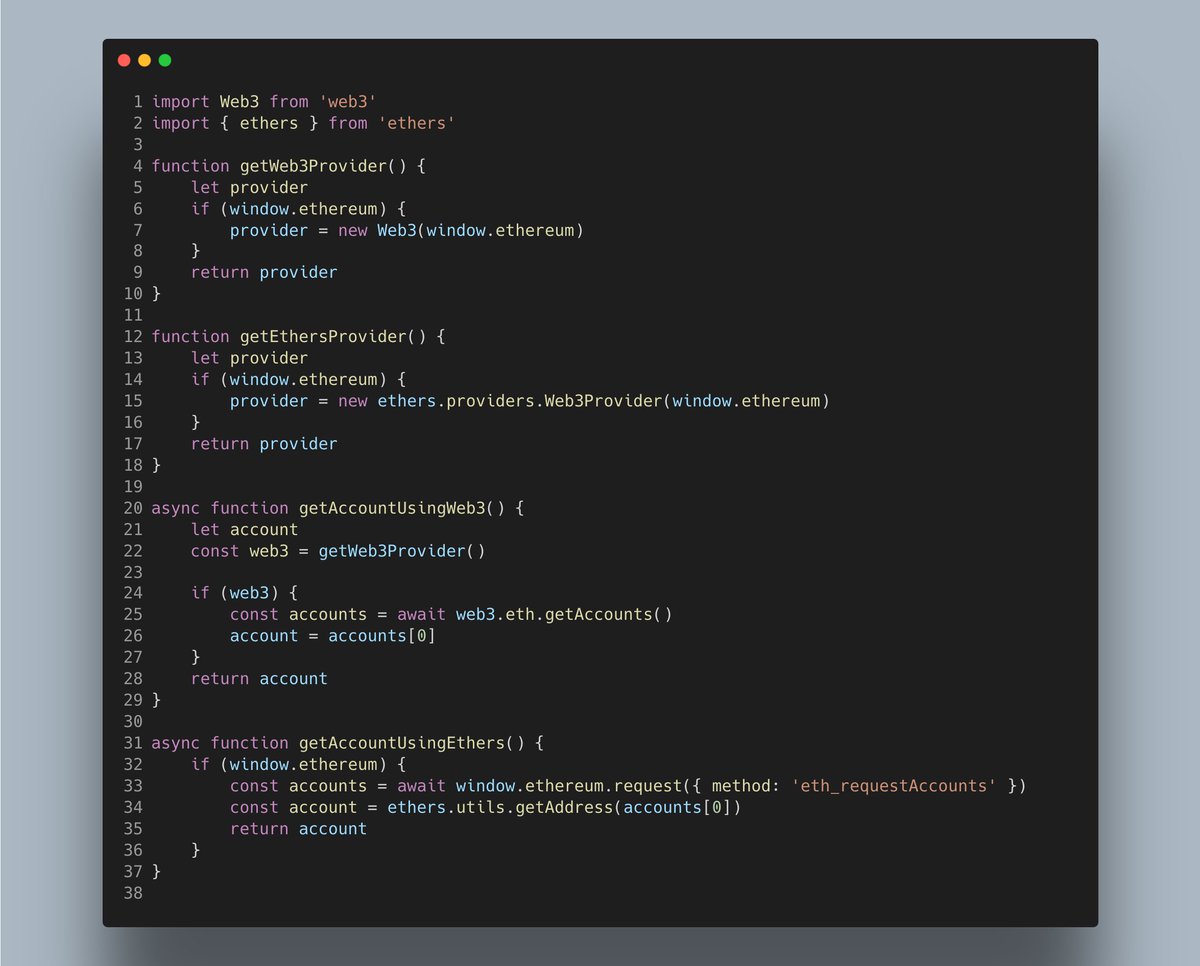Click the "ethers.providers.Web3Provider(window.ethereum)" expression
Viewport: 1200px width, 966px height.
(603, 401)
